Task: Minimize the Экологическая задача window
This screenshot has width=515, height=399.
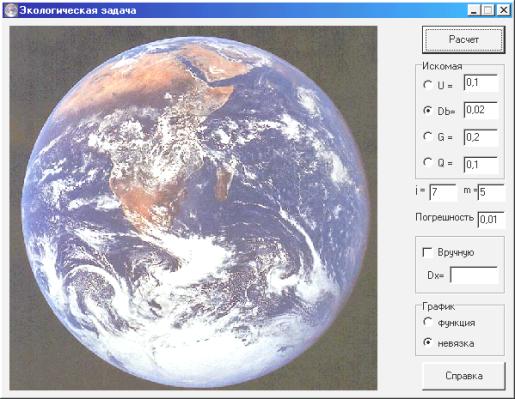Action: click(x=473, y=10)
